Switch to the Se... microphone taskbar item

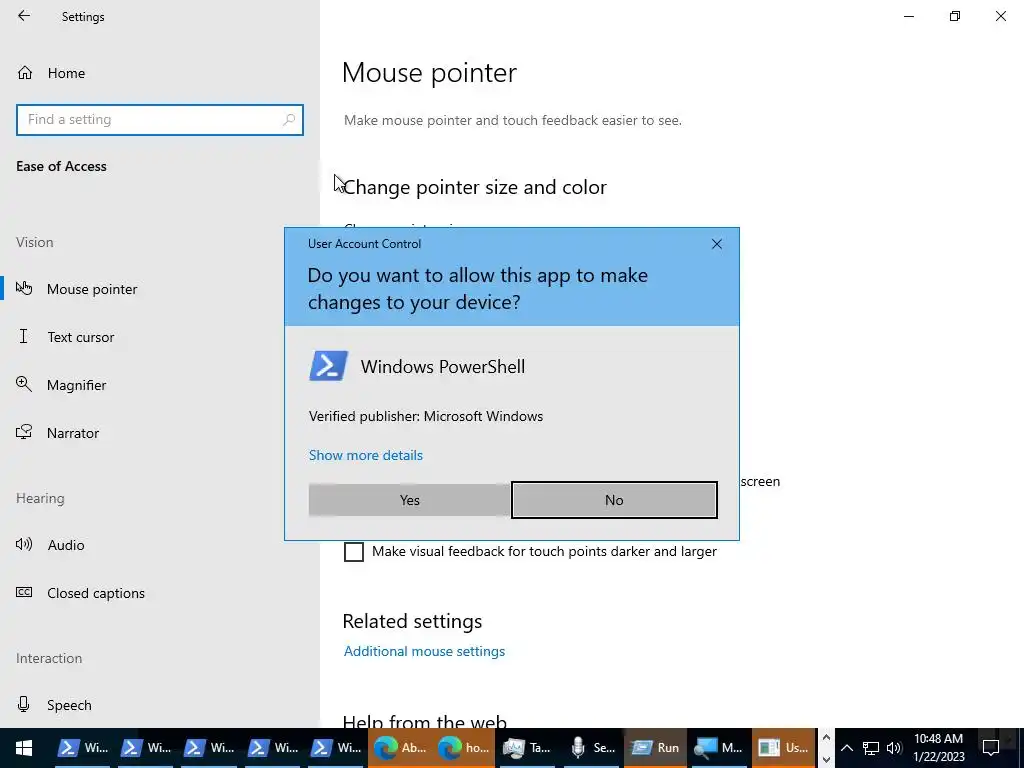click(591, 748)
